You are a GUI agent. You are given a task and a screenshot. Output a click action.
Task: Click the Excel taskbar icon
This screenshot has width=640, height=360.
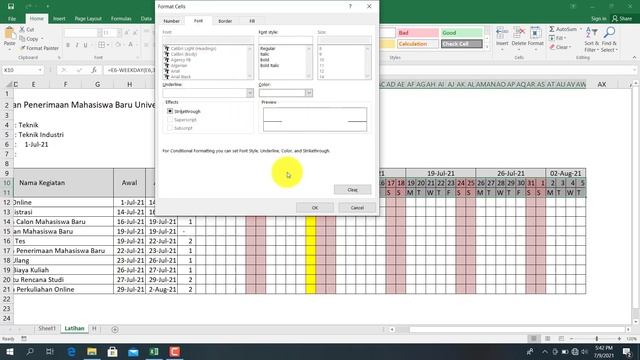(x=154, y=352)
